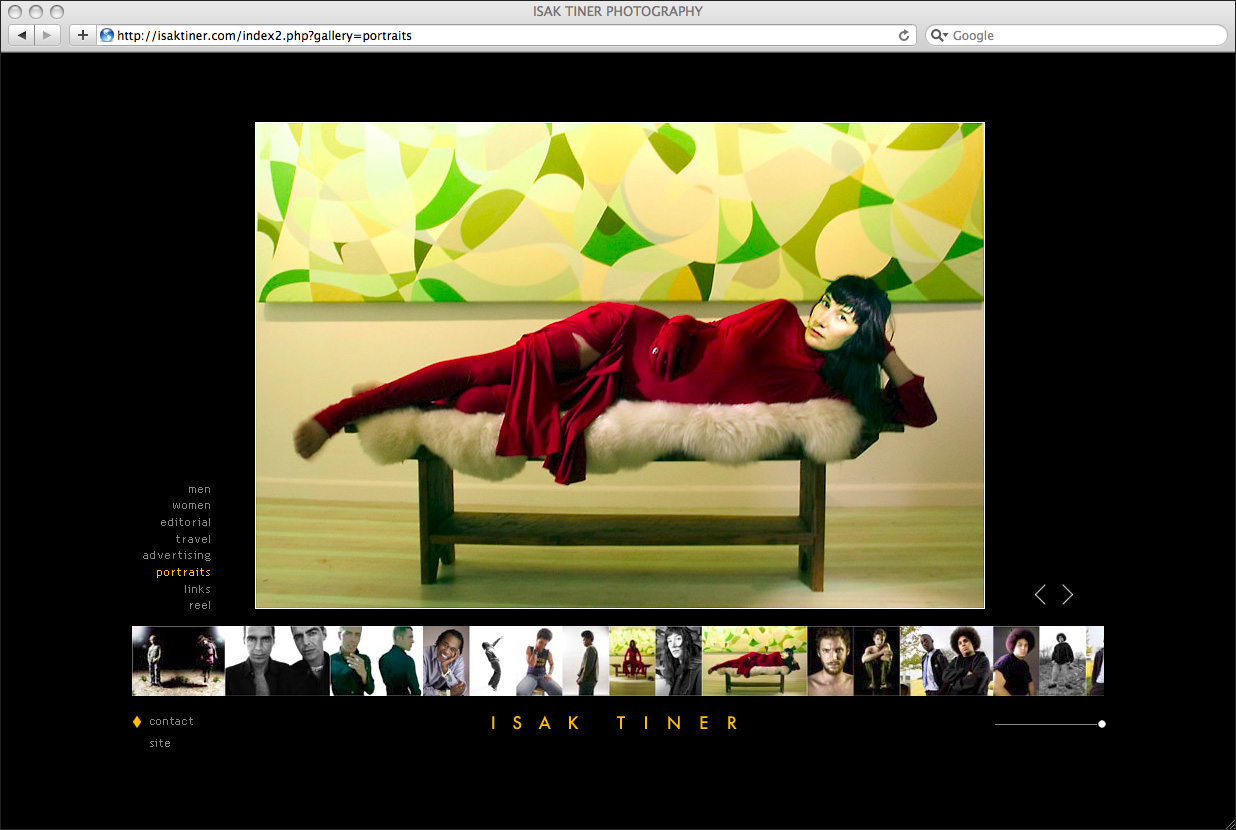The width and height of the screenshot is (1236, 830).
Task: Open the reel section
Action: [200, 605]
